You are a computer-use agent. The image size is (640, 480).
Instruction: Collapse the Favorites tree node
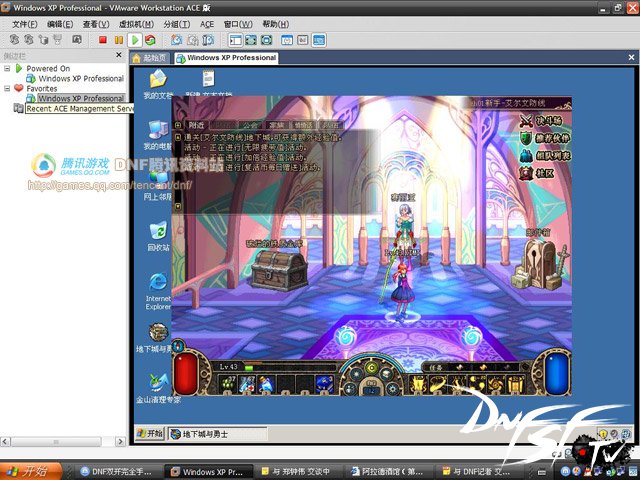click(8, 88)
